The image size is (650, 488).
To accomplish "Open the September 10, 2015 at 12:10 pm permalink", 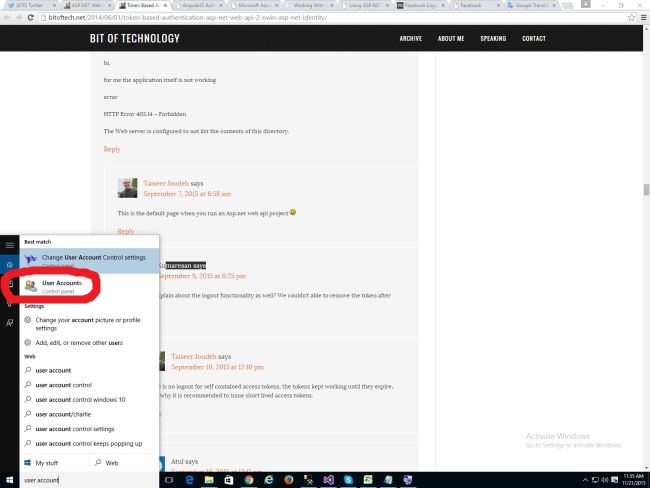I will coord(217,367).
